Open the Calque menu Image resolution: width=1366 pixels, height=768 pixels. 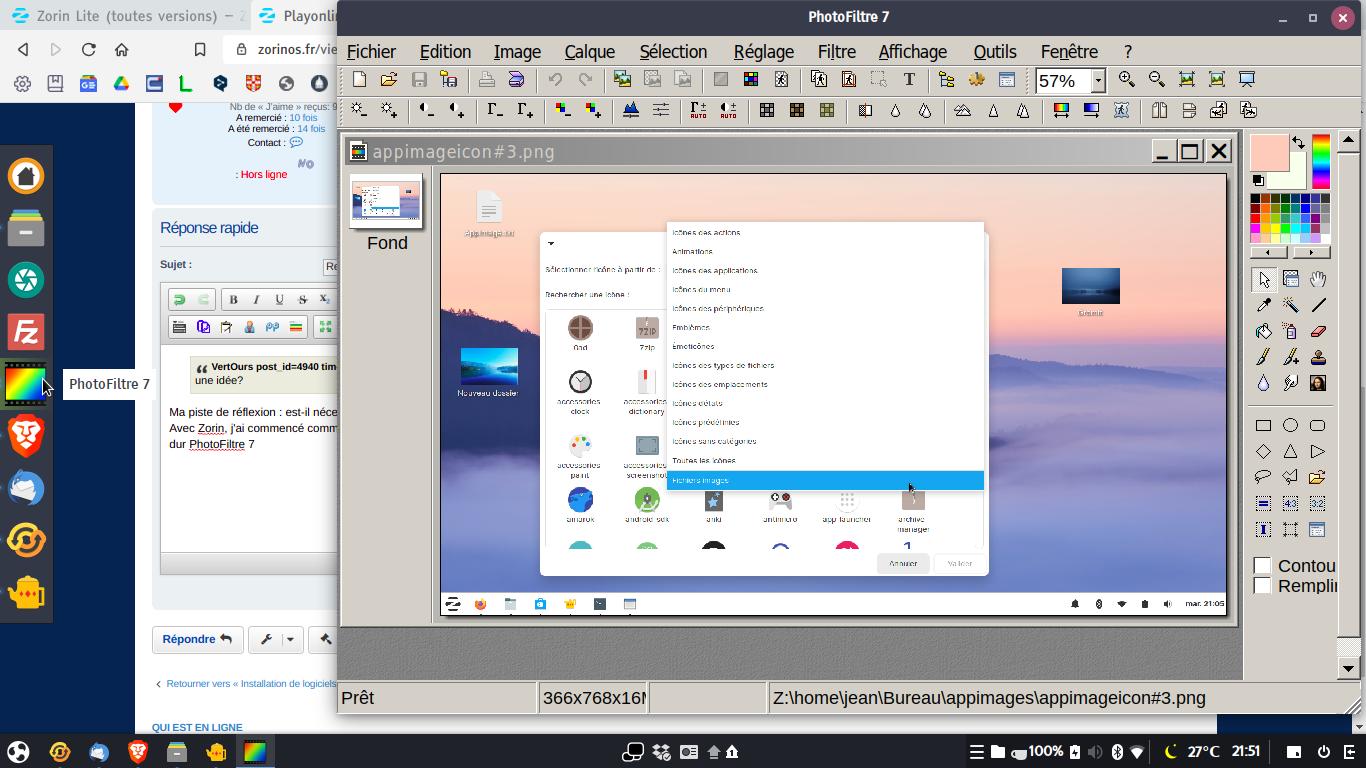(589, 52)
